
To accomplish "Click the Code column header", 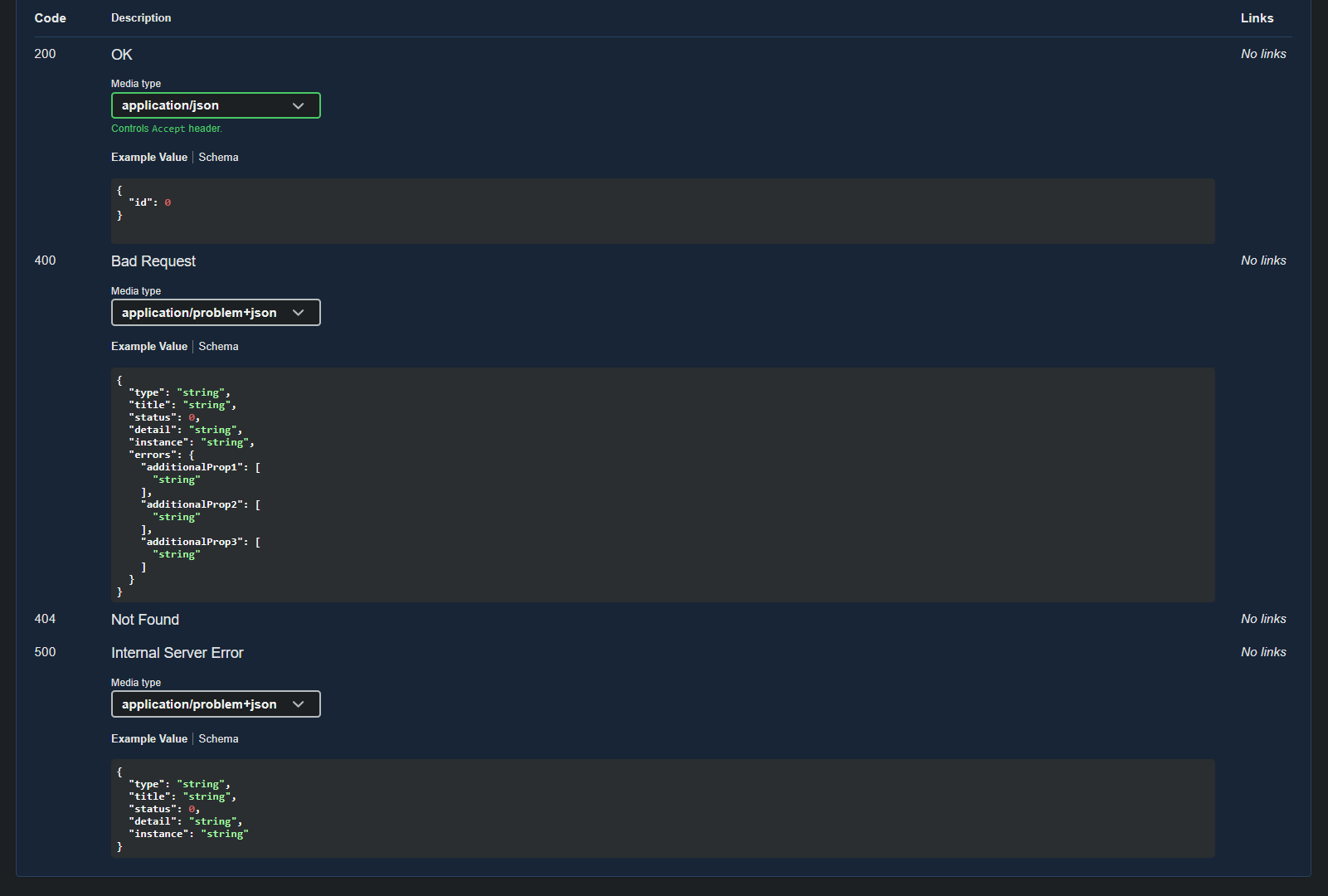I will click(50, 17).
